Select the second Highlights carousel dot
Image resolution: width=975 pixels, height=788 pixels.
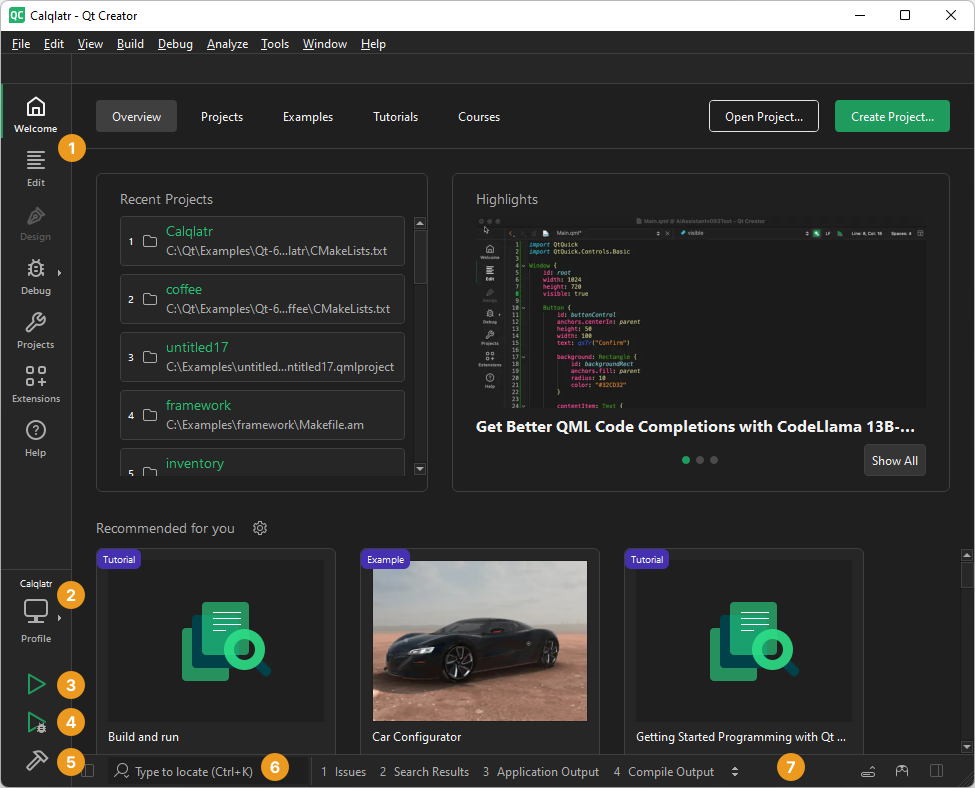pyautogui.click(x=699, y=460)
